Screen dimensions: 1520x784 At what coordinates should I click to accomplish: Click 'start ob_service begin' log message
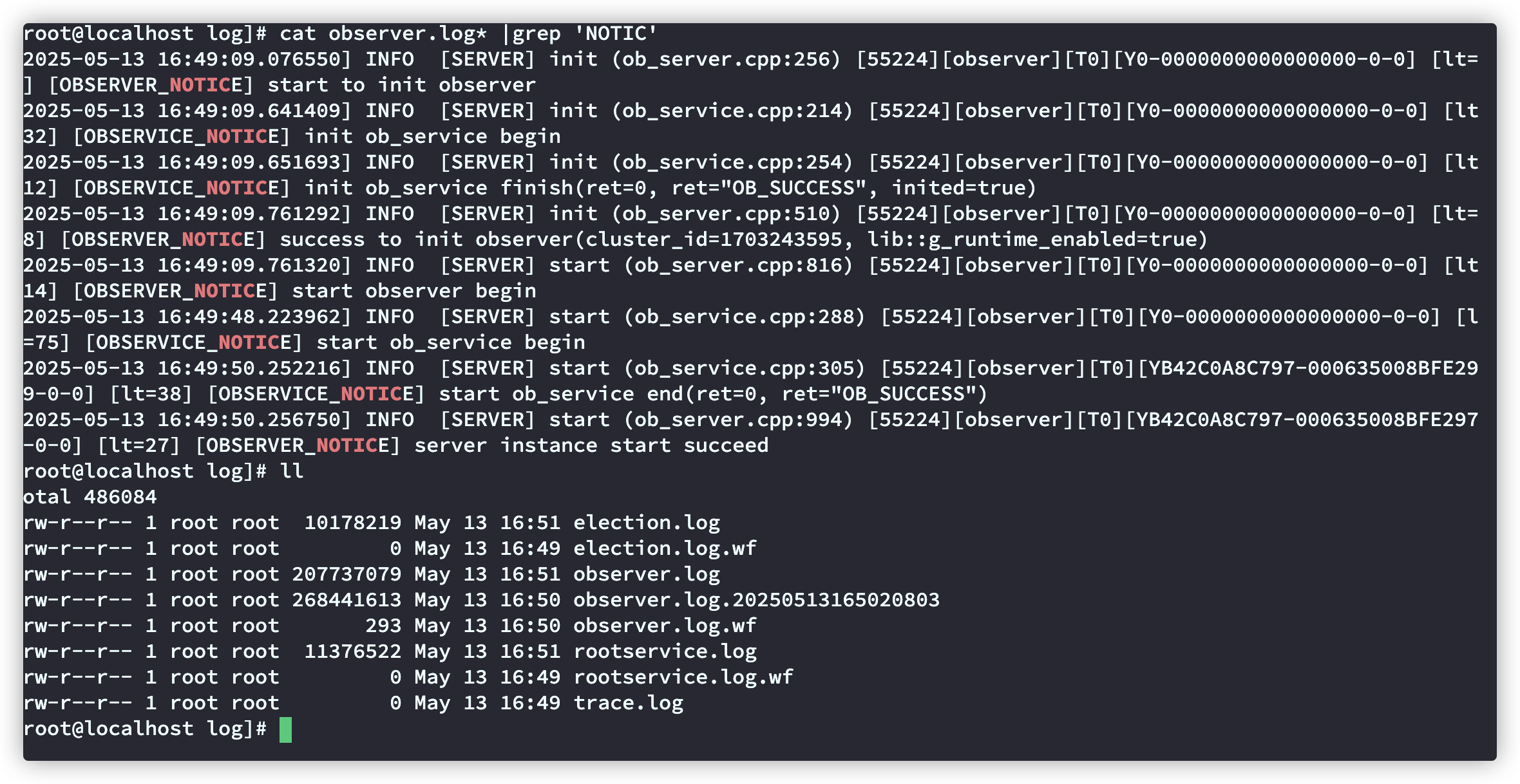point(450,342)
